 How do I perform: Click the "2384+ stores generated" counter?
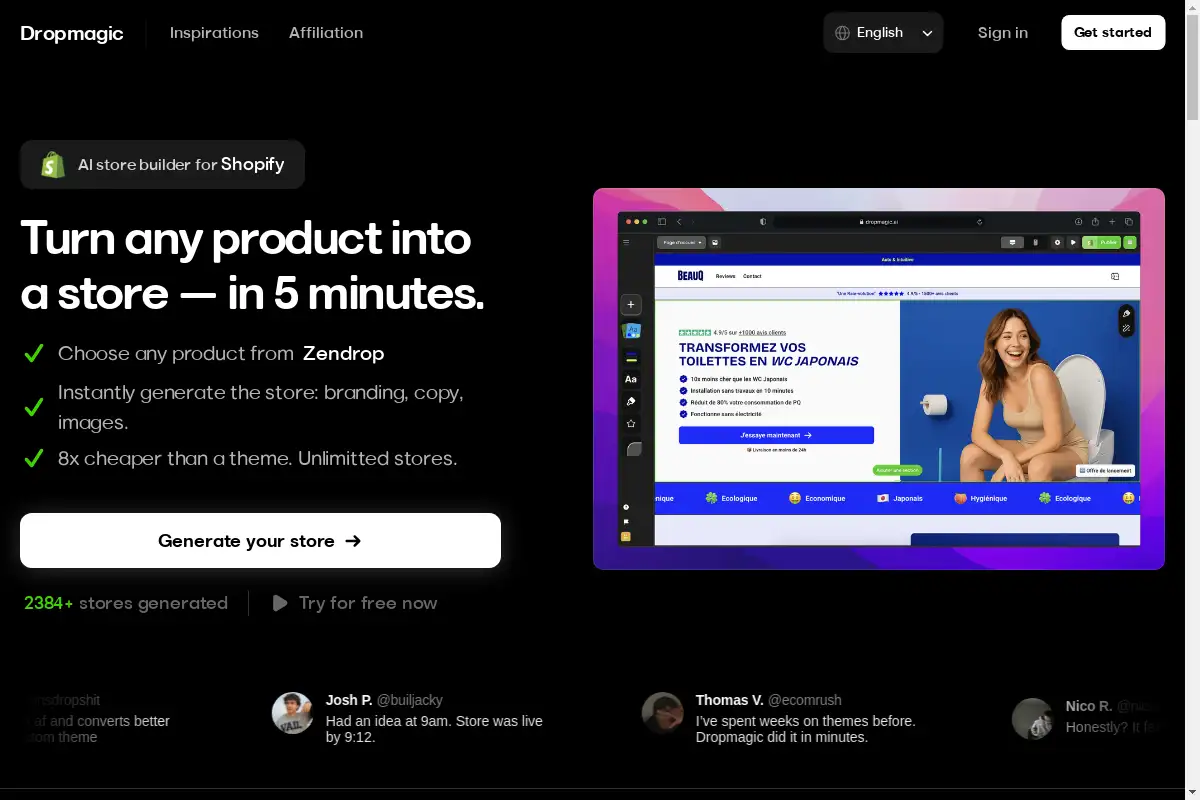click(126, 603)
